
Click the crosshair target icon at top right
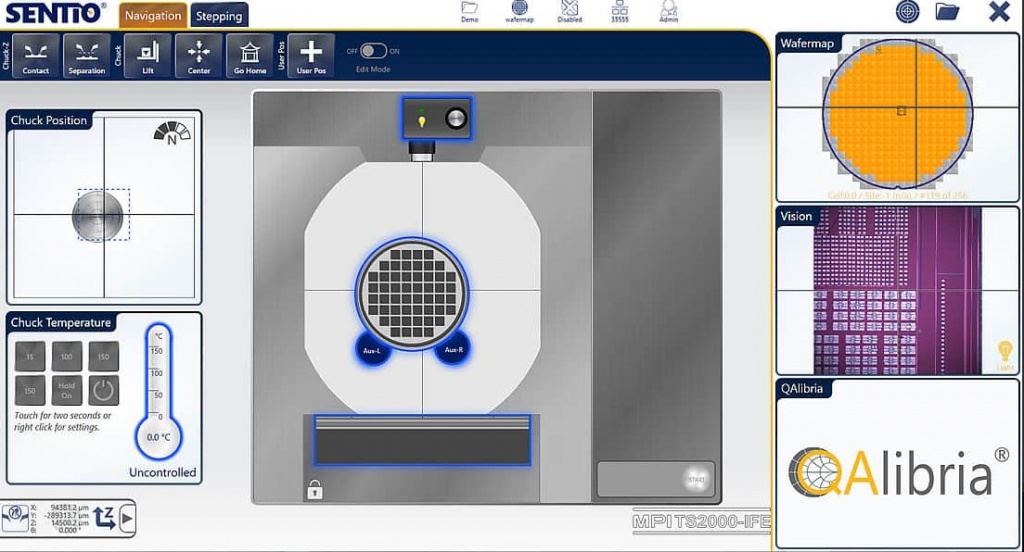[907, 12]
